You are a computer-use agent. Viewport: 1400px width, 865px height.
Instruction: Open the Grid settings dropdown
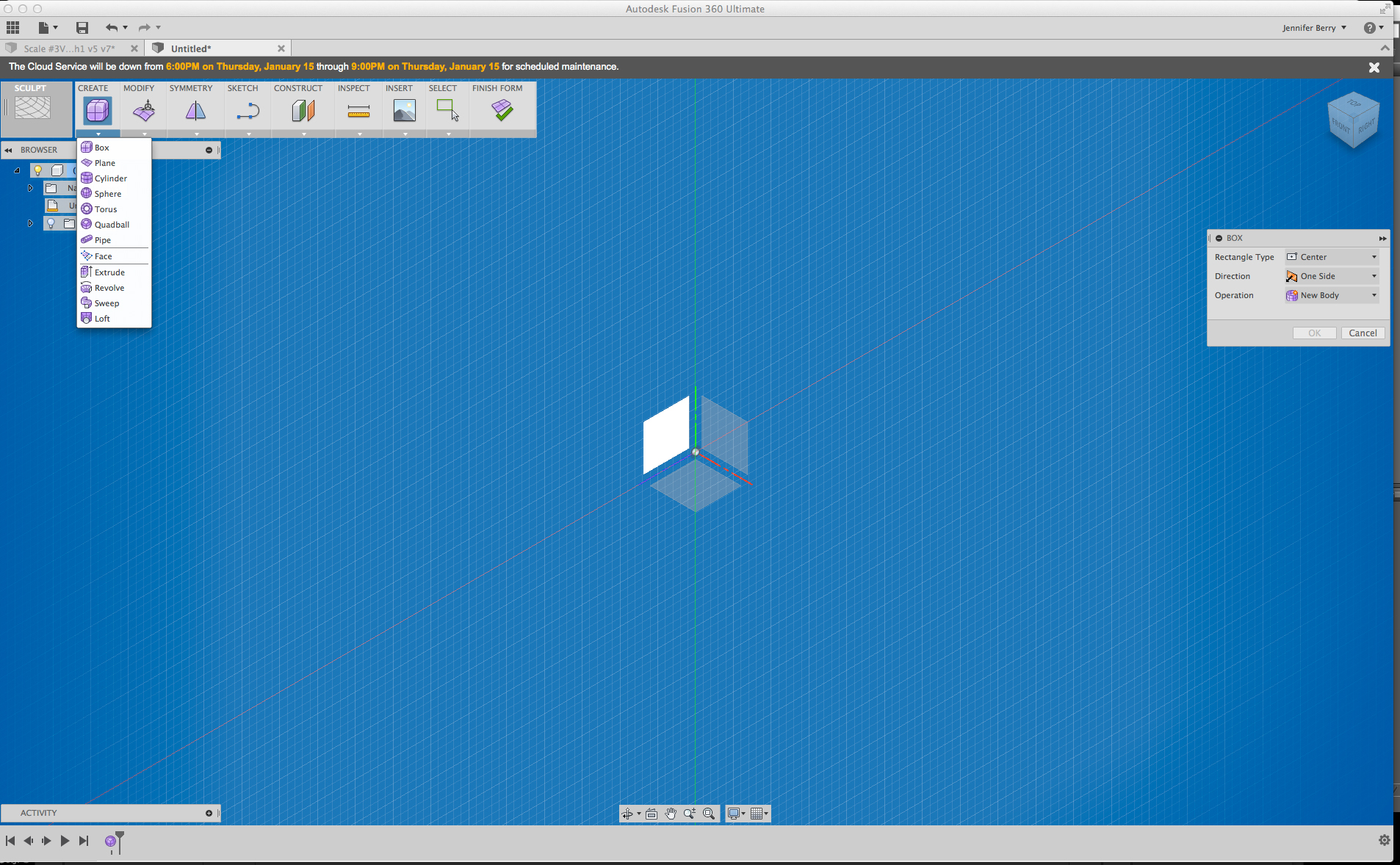[x=759, y=814]
